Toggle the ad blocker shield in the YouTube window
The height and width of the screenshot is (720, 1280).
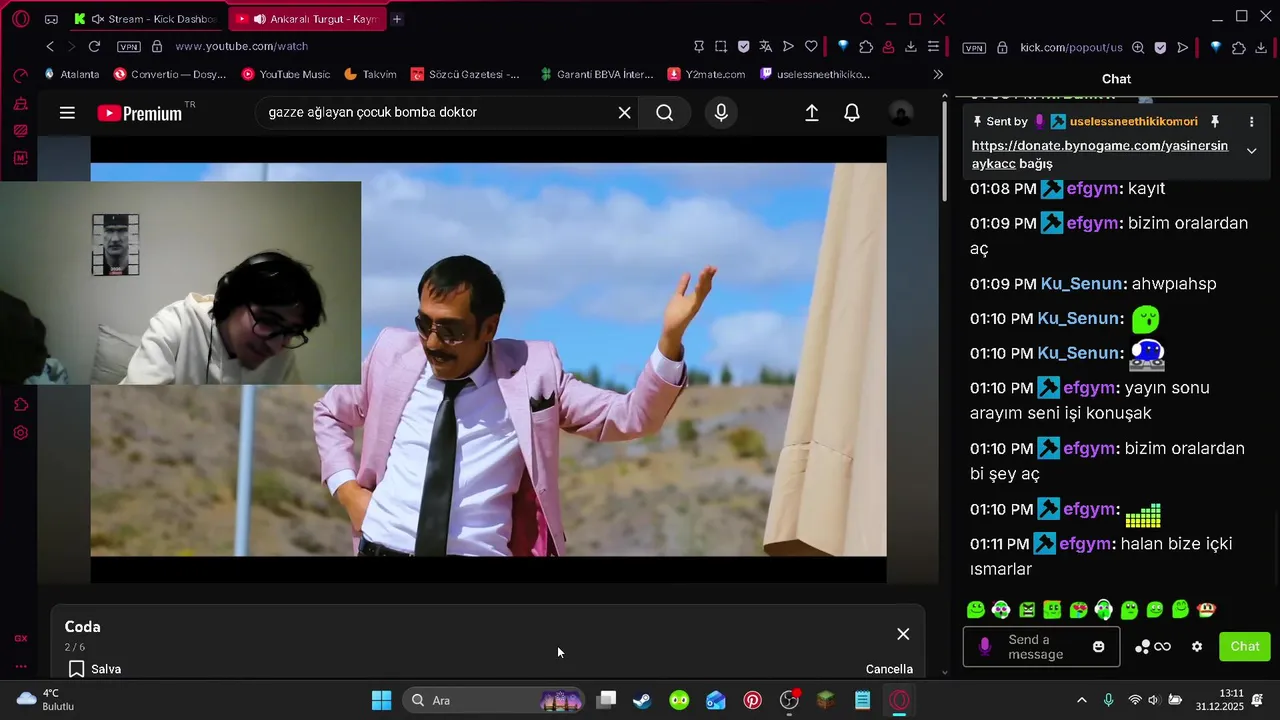click(743, 46)
